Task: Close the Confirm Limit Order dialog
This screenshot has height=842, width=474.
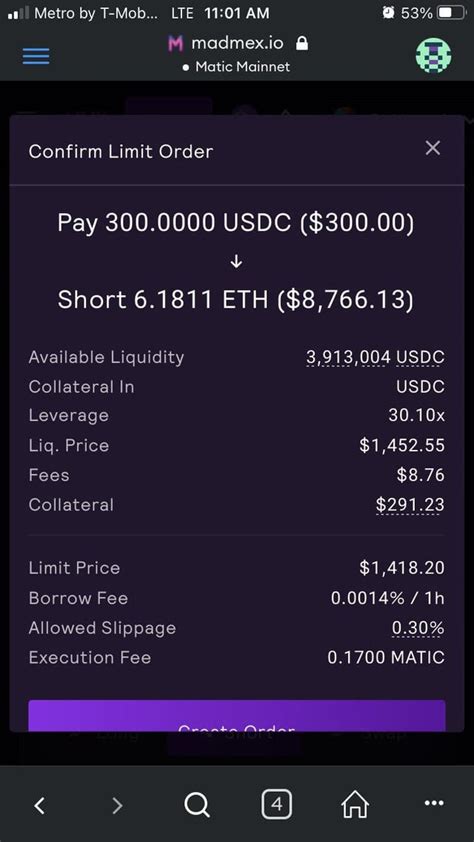Action: [x=433, y=148]
